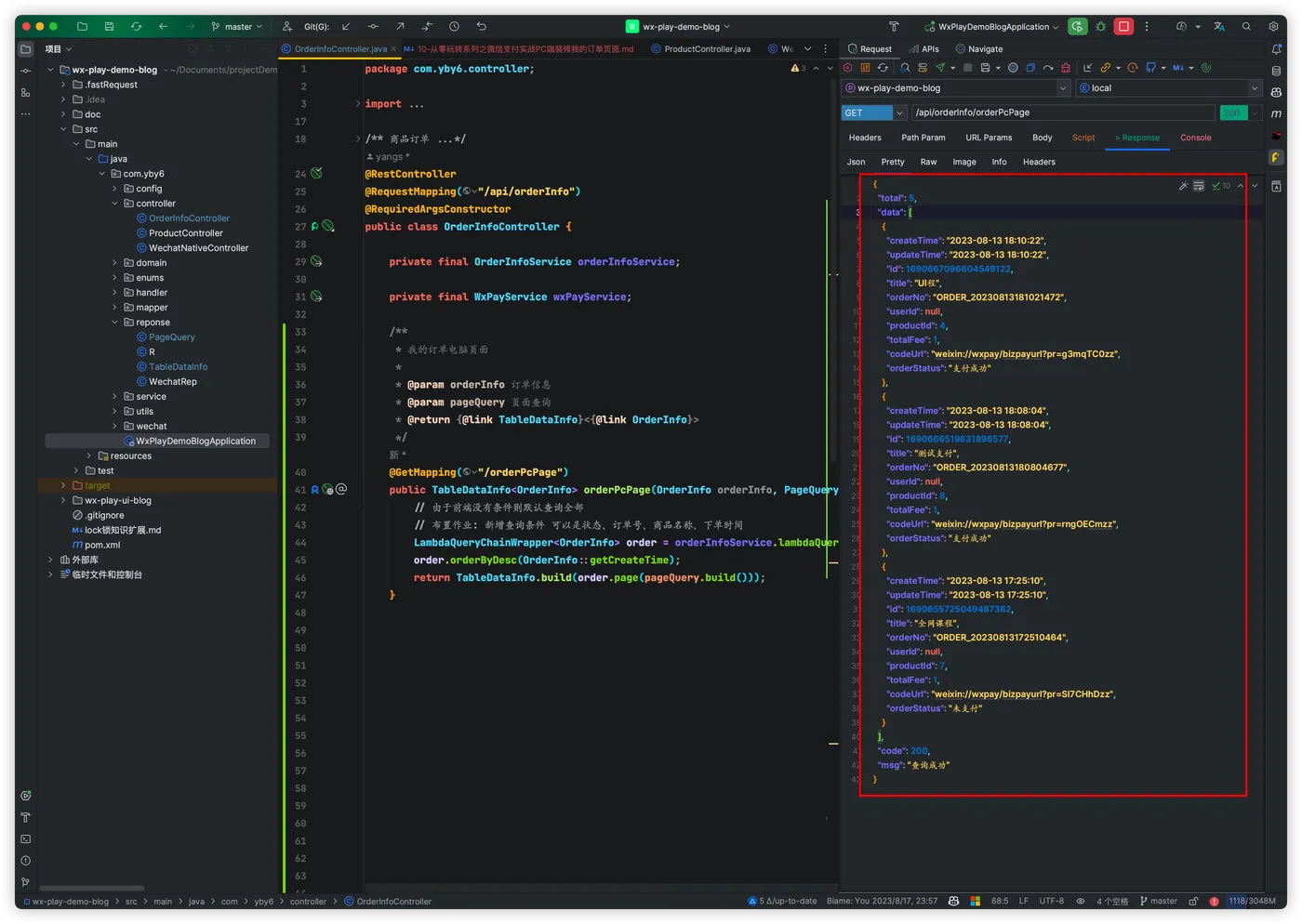Image resolution: width=1302 pixels, height=924 pixels.
Task: Open Git history clock icon
Action: (x=454, y=27)
